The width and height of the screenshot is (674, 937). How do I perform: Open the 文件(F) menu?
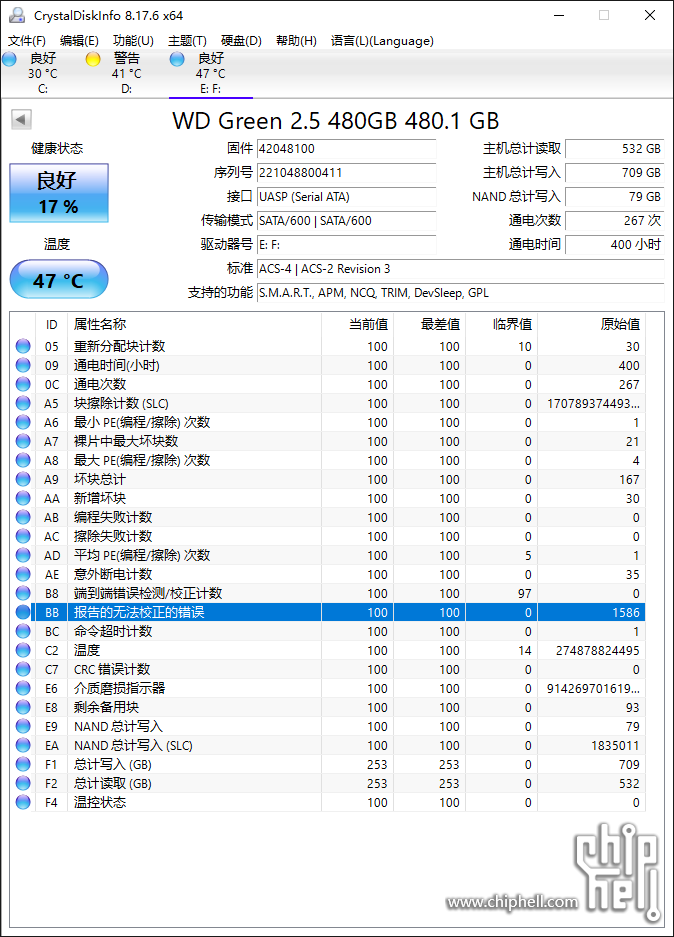pos(27,41)
